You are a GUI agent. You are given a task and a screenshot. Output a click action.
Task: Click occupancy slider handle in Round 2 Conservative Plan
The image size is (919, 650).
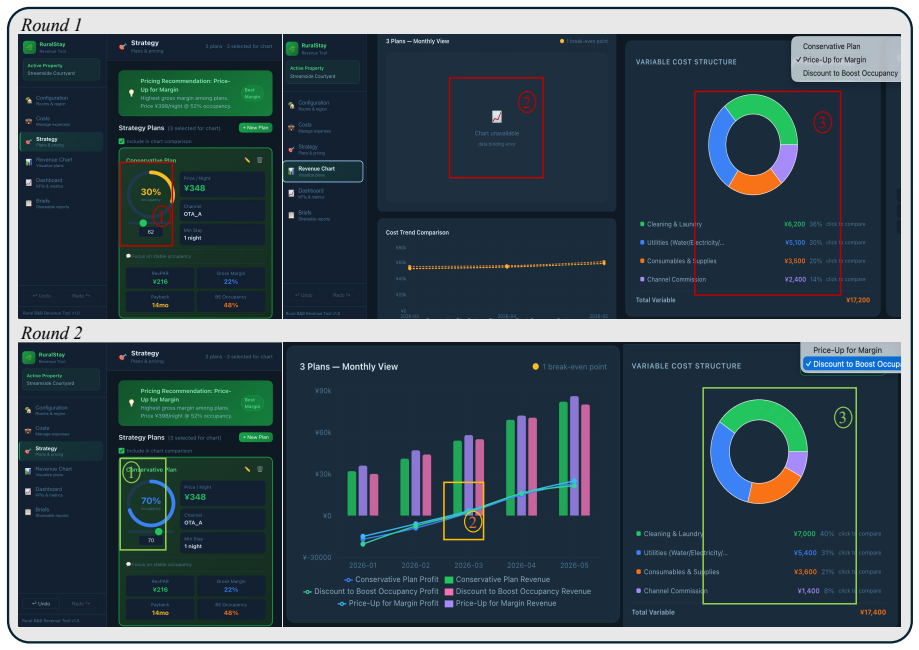(159, 532)
